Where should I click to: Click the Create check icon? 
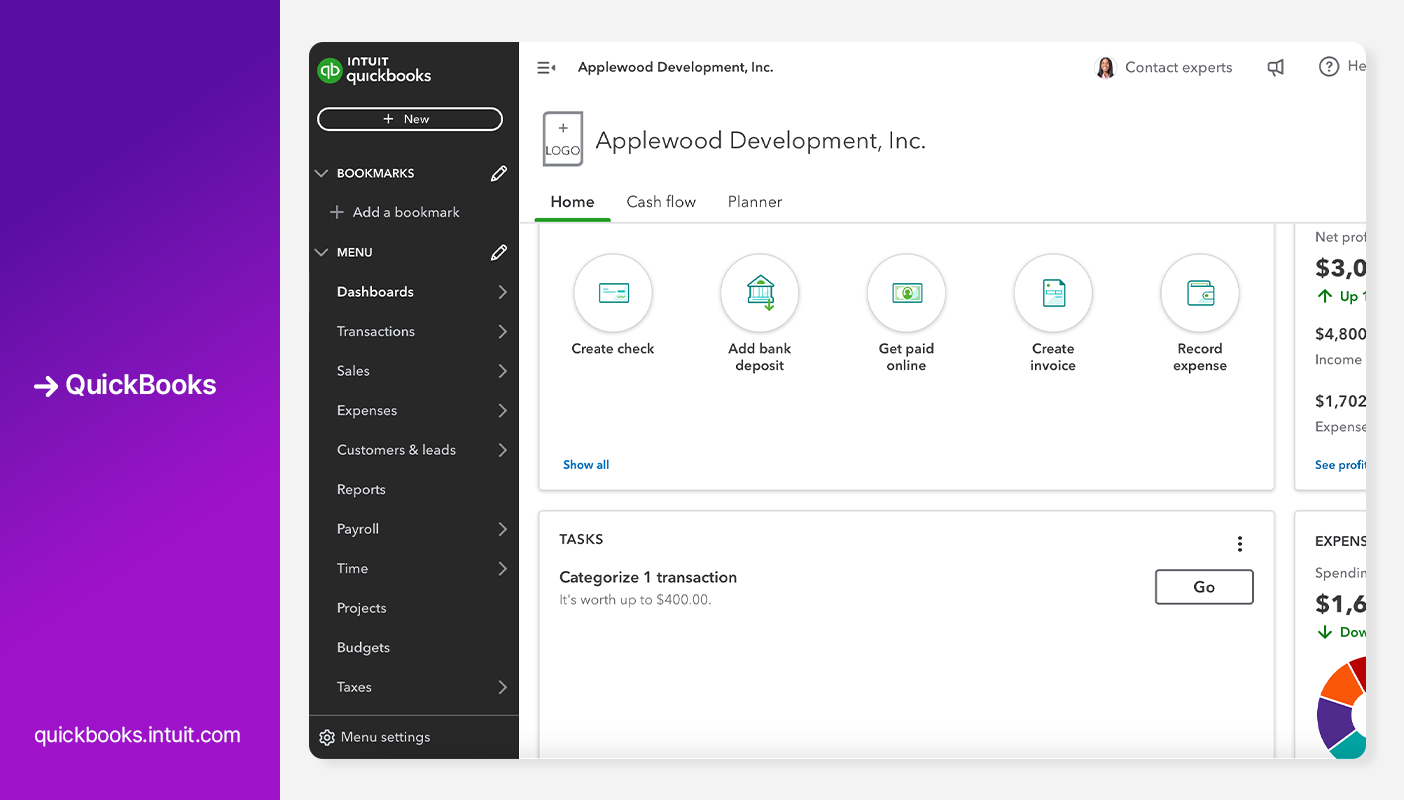(x=613, y=293)
